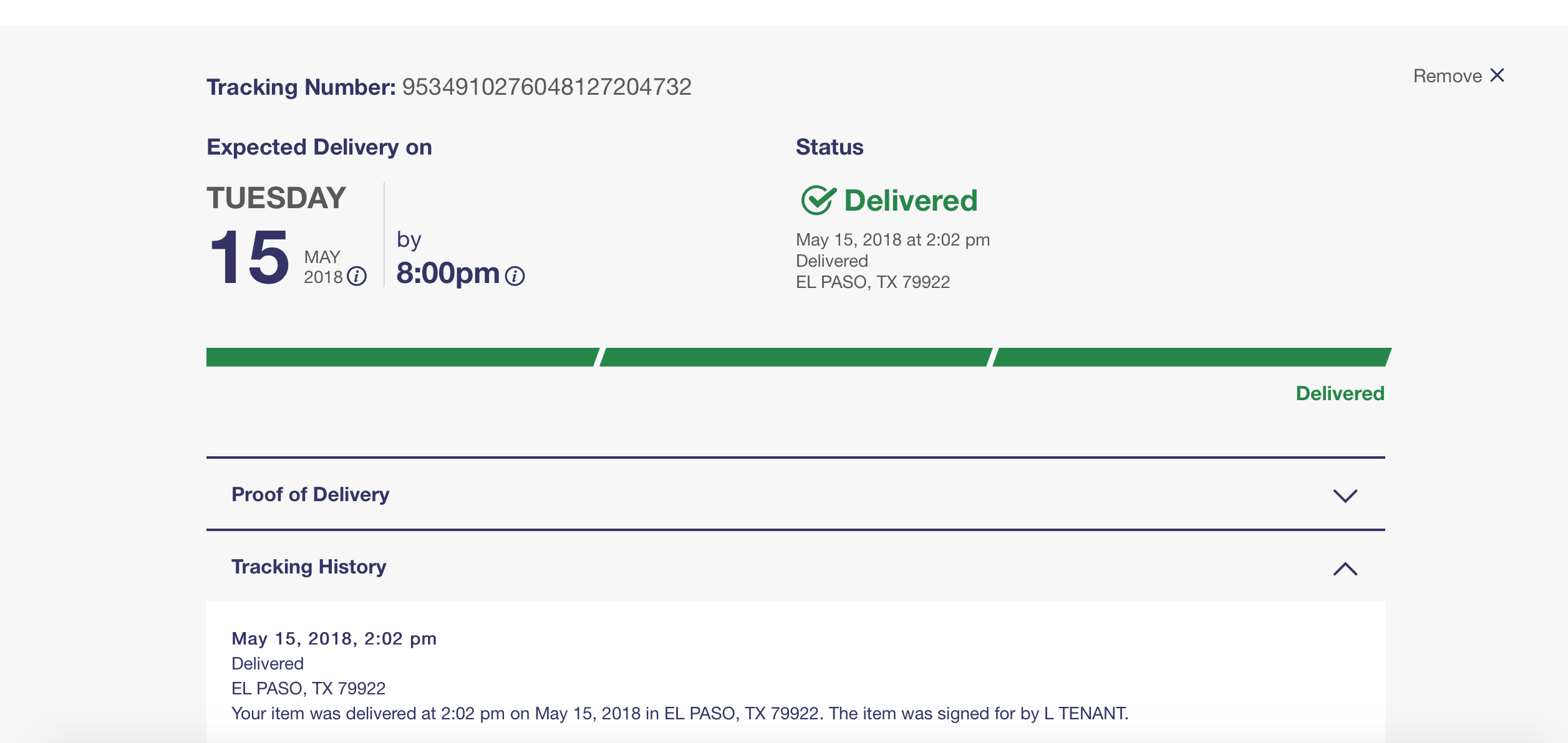This screenshot has width=1568, height=743.
Task: Open info icon next to 2018 date
Action: click(x=357, y=276)
